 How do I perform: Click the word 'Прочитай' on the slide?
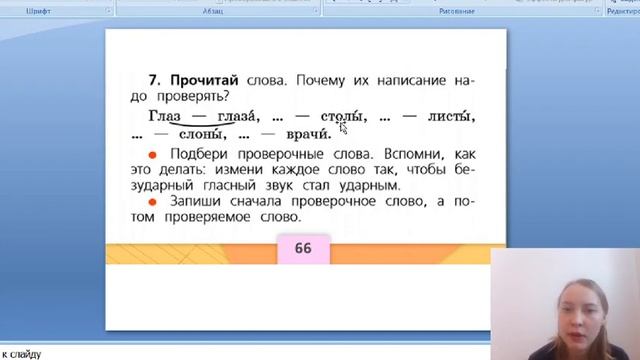click(204, 80)
